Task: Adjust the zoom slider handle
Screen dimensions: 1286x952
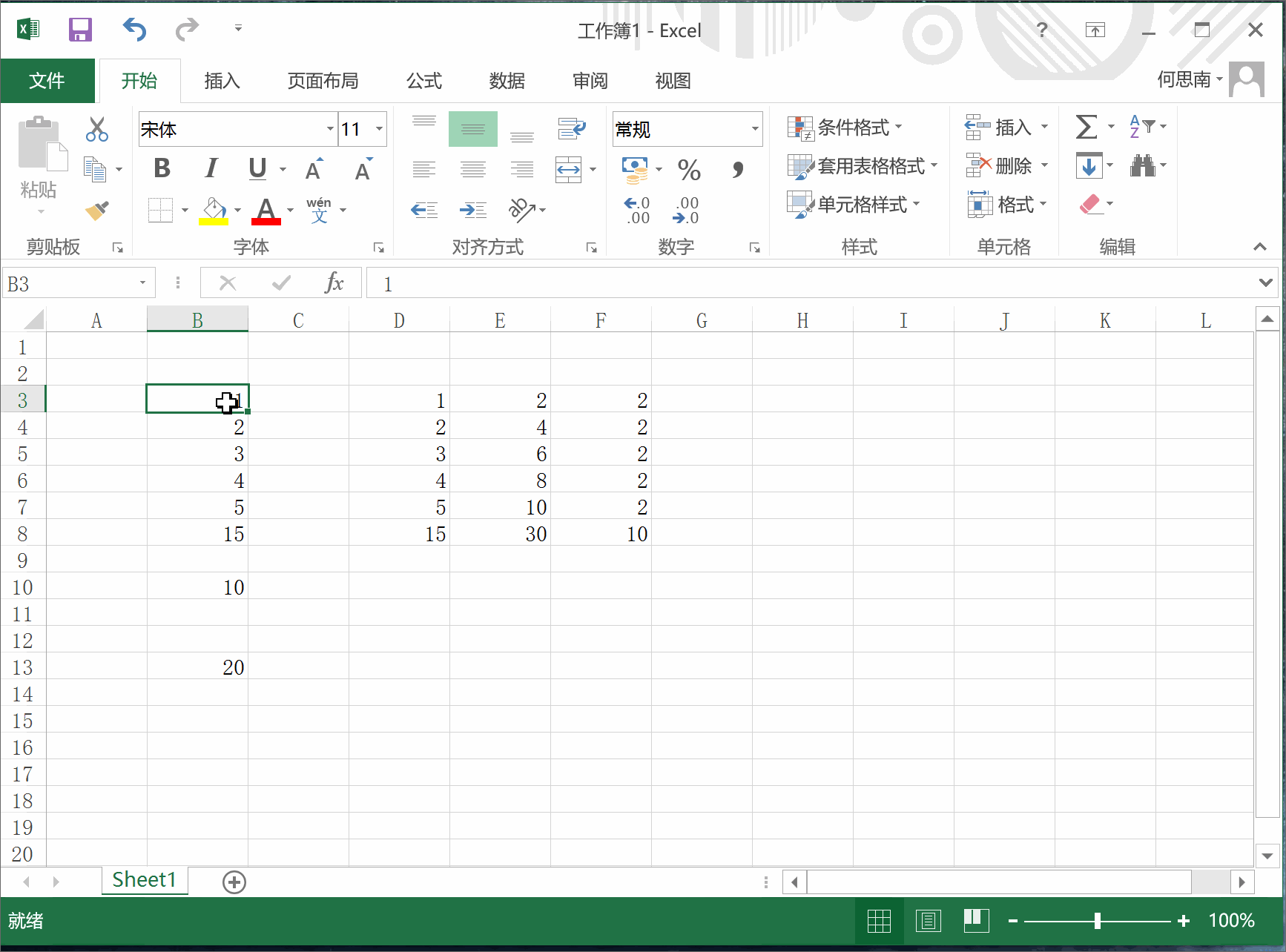Action: pyautogui.click(x=1097, y=921)
